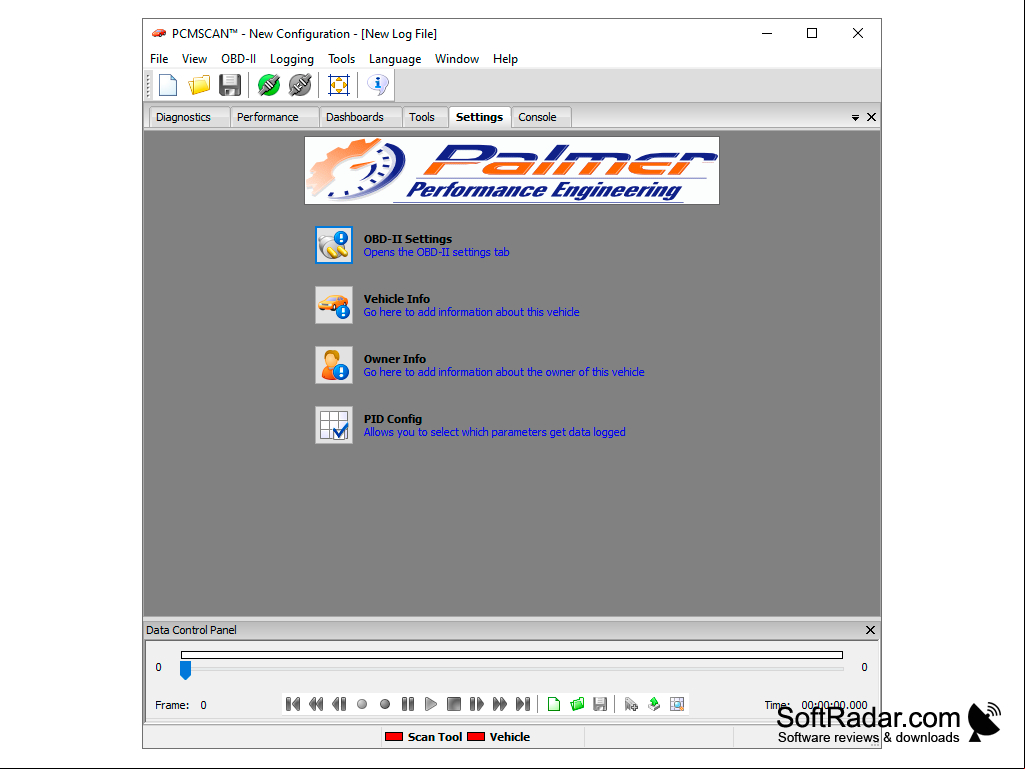Click the Owner Info heading

395,359
